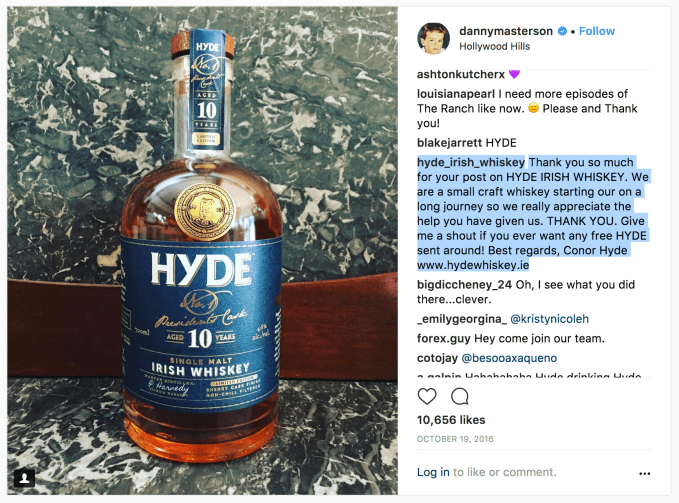Image resolution: width=679 pixels, height=503 pixels.
Task: Open hyde_irish_whiskey commenter profile
Action: pos(471,162)
